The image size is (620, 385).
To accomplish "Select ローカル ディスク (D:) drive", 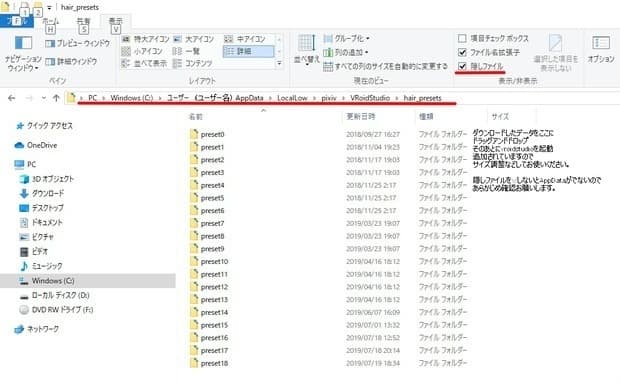I will pyautogui.click(x=55, y=295).
